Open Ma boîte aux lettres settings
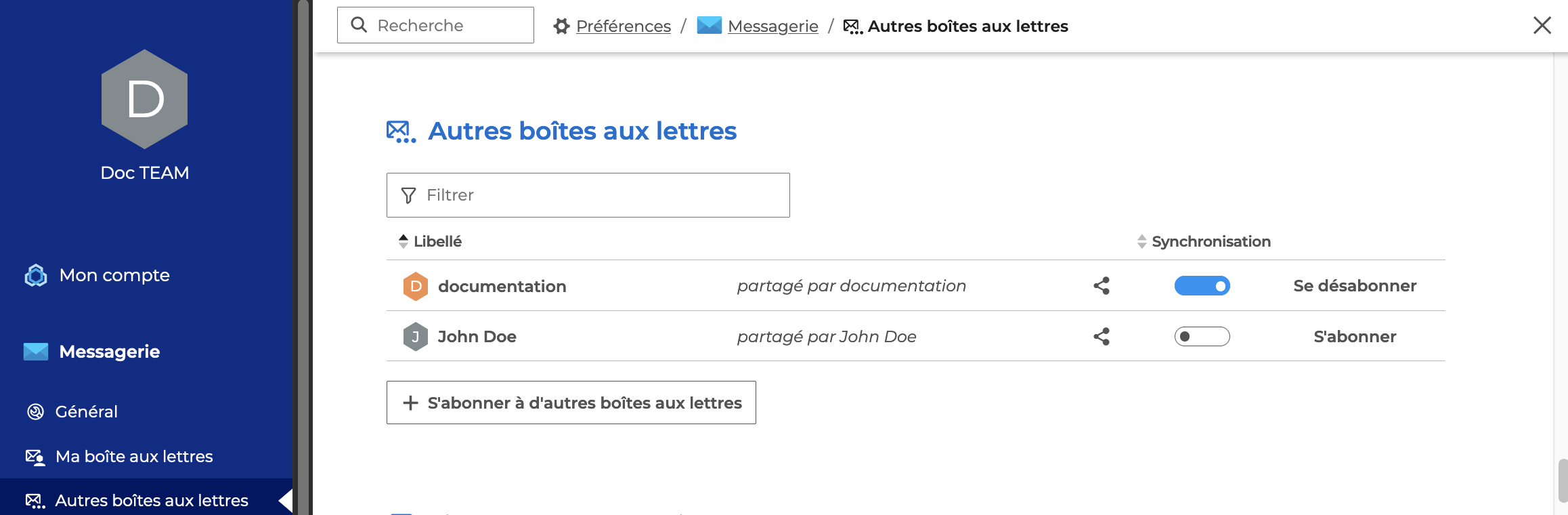The width and height of the screenshot is (1568, 515). pos(133,457)
